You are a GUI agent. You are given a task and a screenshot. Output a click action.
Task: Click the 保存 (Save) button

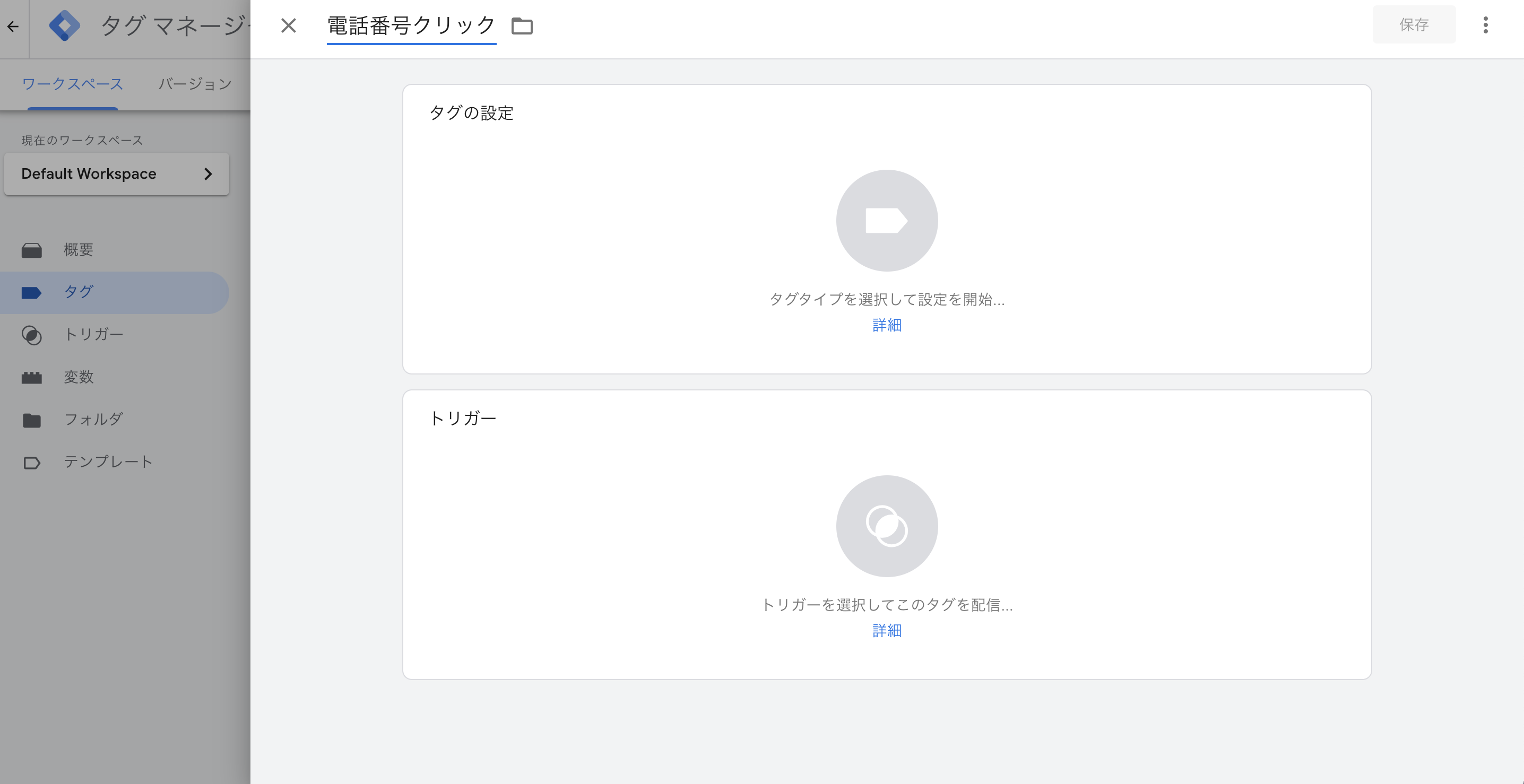1414,25
